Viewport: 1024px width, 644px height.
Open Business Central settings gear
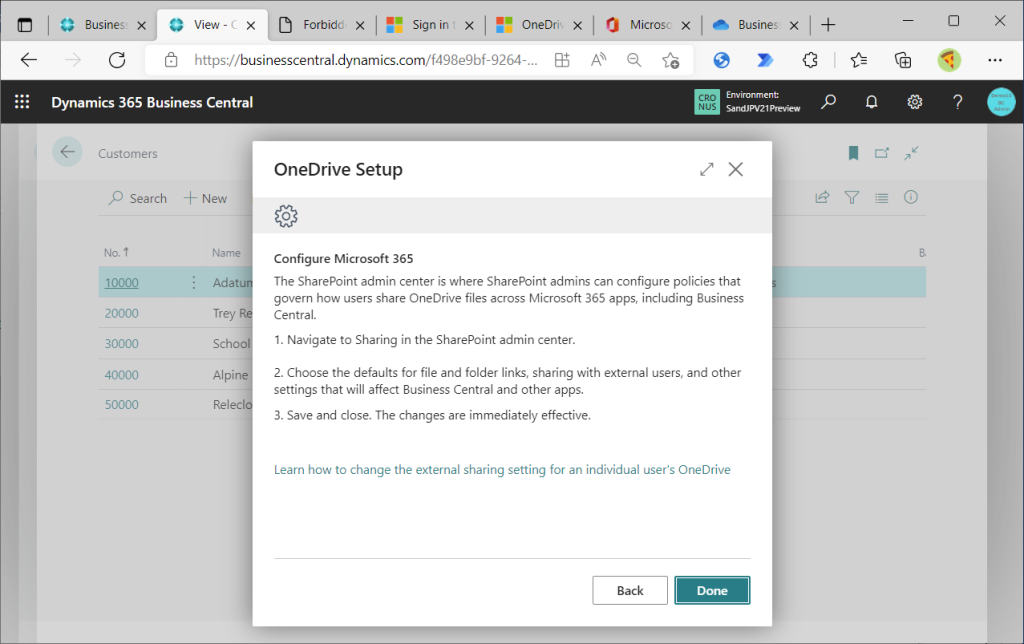pyautogui.click(x=914, y=102)
